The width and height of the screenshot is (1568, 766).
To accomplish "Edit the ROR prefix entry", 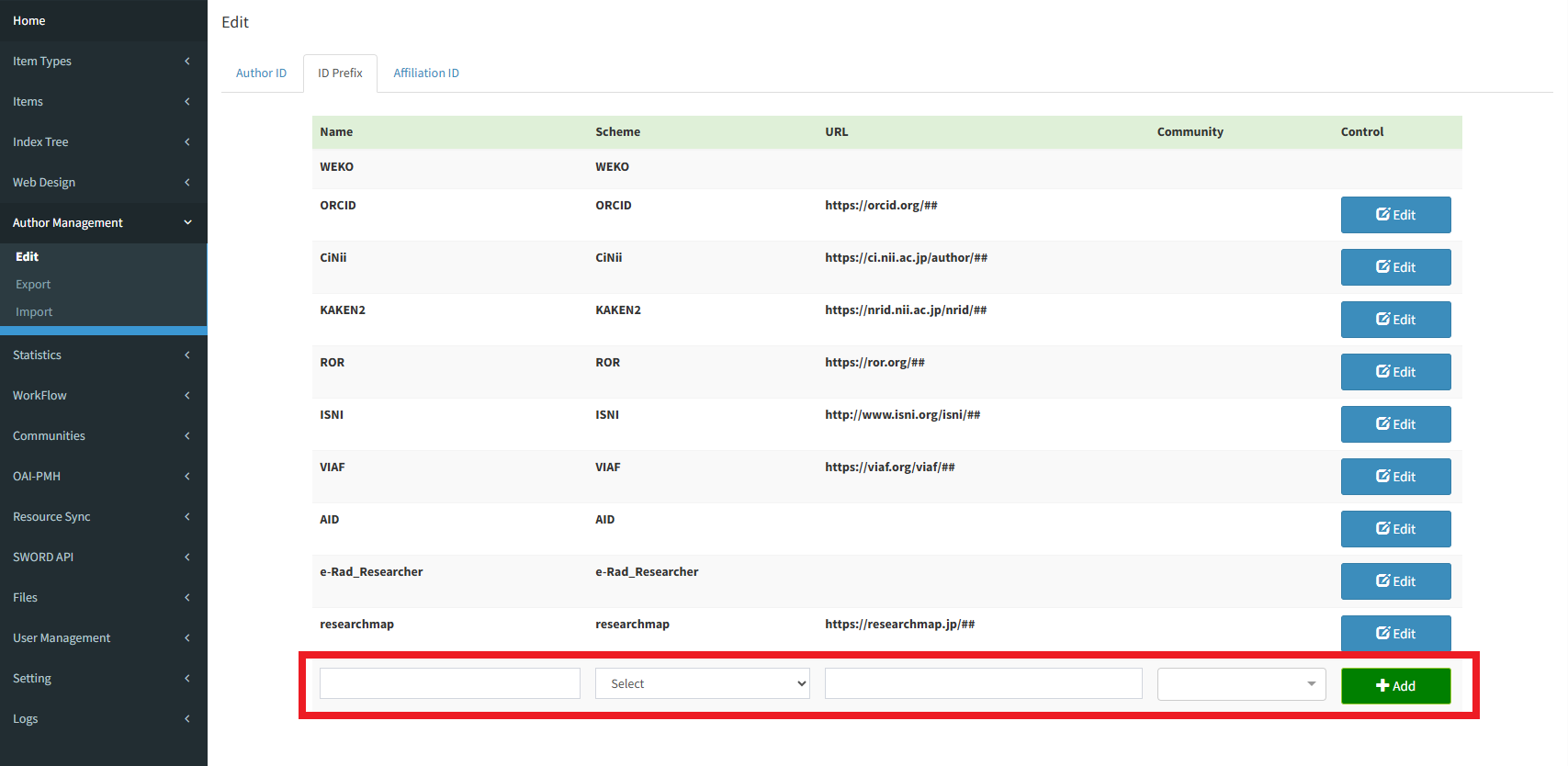I will click(1394, 372).
